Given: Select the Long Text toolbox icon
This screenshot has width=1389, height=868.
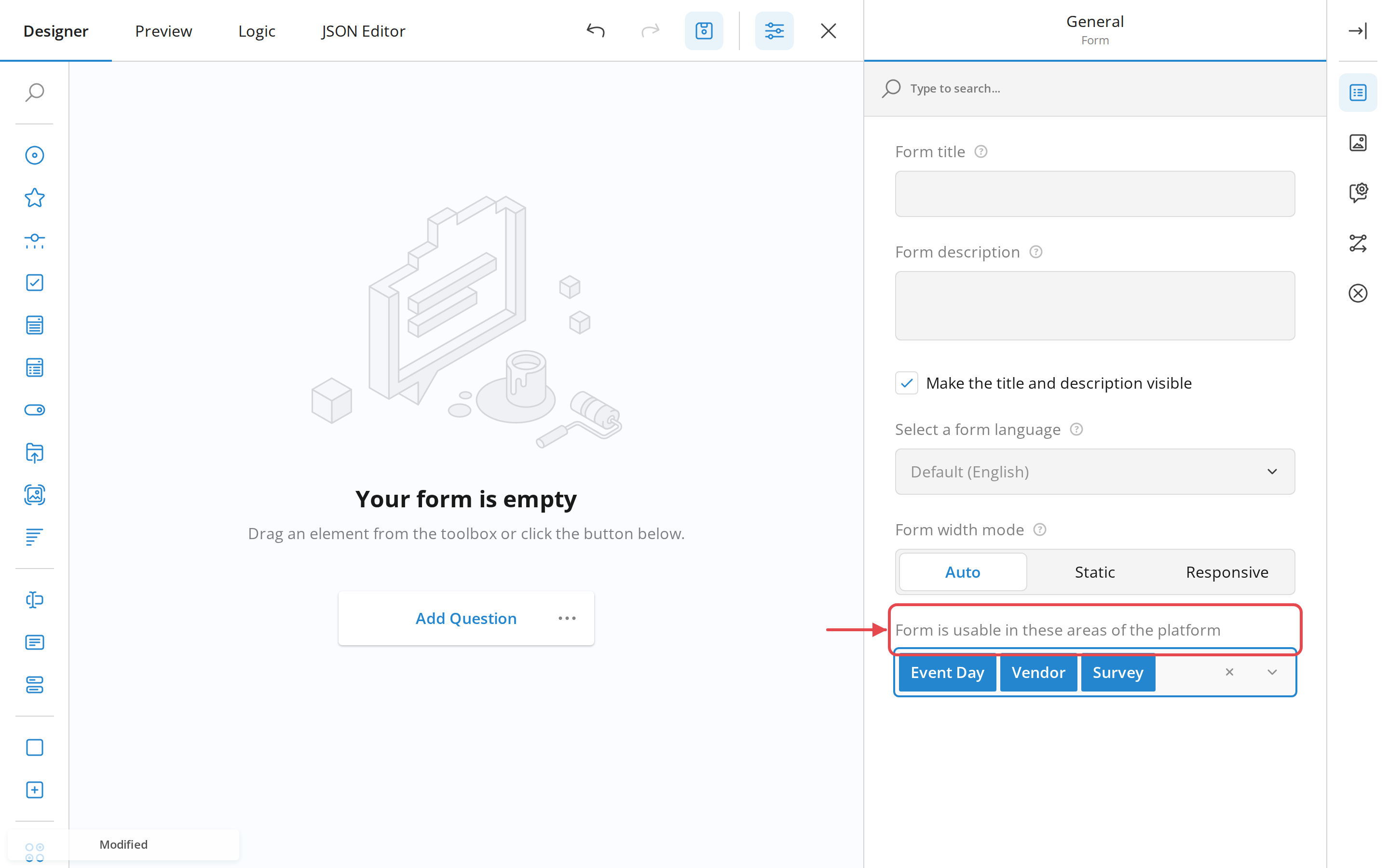Looking at the screenshot, I should tap(34, 642).
